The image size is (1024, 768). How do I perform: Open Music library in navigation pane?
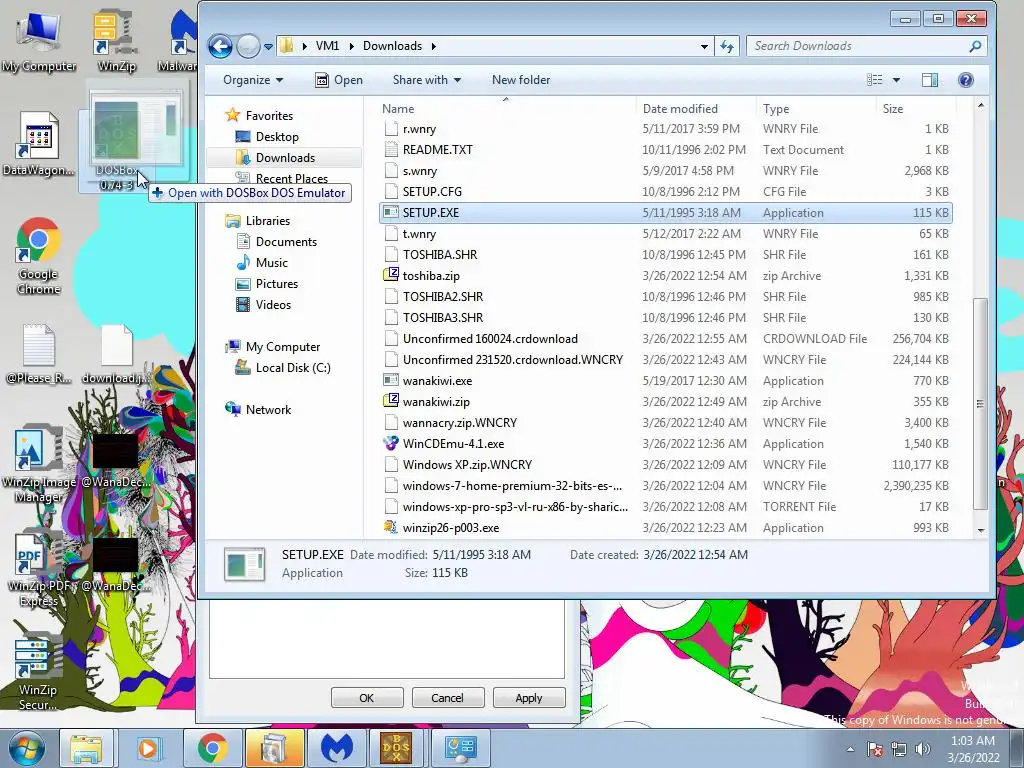[x=262, y=263]
